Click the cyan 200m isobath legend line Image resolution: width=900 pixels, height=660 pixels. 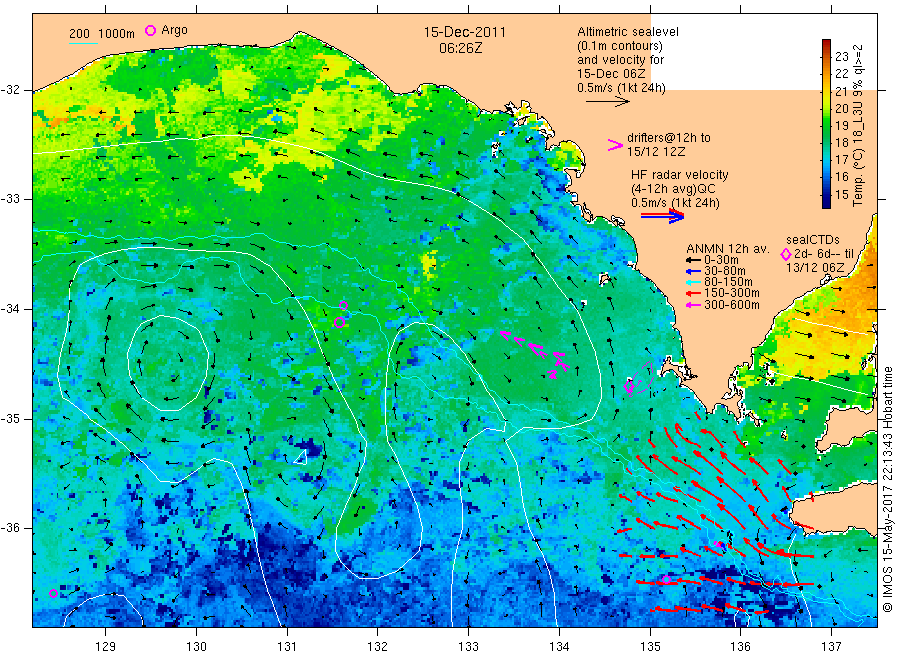[x=83, y=43]
